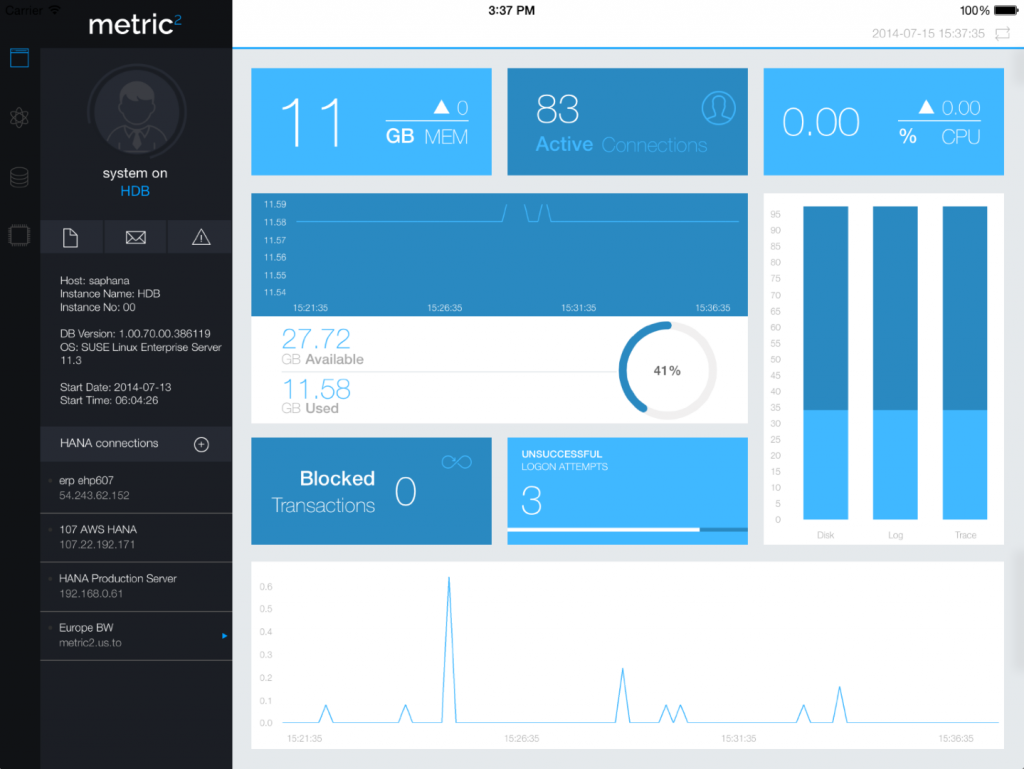The image size is (1024, 769).
Task: Click the 41% memory usage ring
Action: pos(667,371)
